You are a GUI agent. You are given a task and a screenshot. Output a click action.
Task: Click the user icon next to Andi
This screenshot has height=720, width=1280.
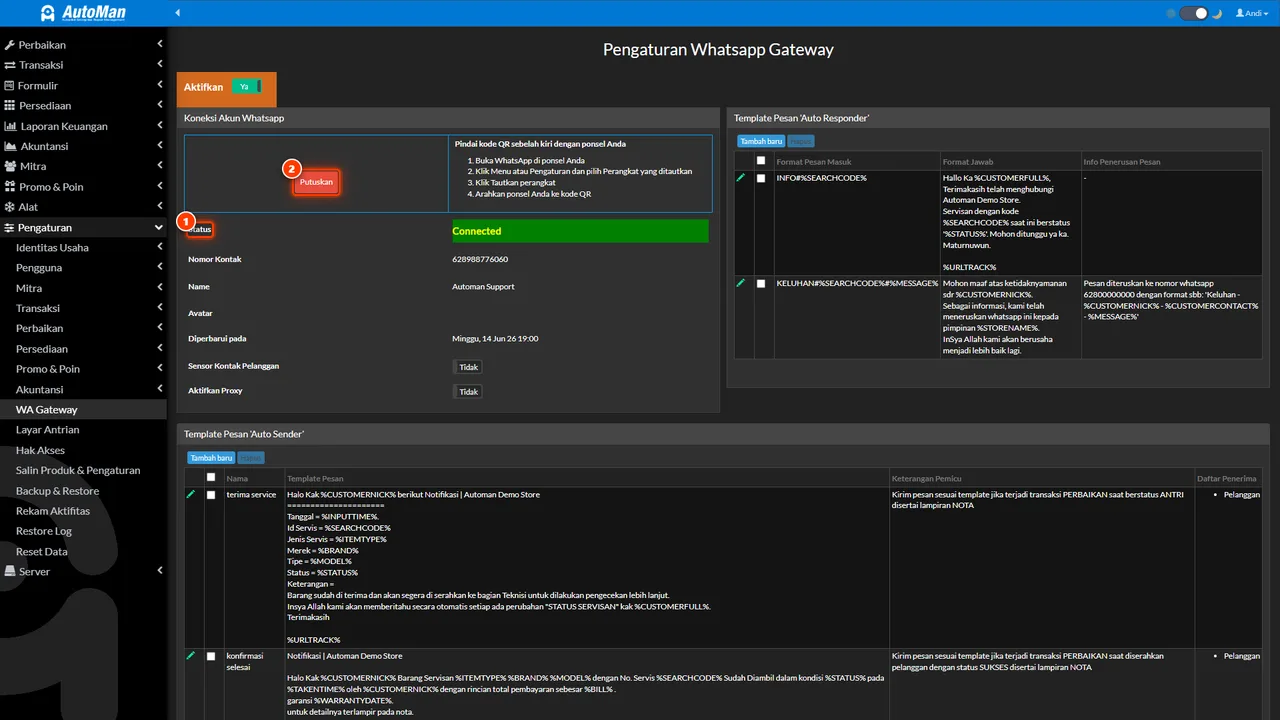tap(1240, 13)
